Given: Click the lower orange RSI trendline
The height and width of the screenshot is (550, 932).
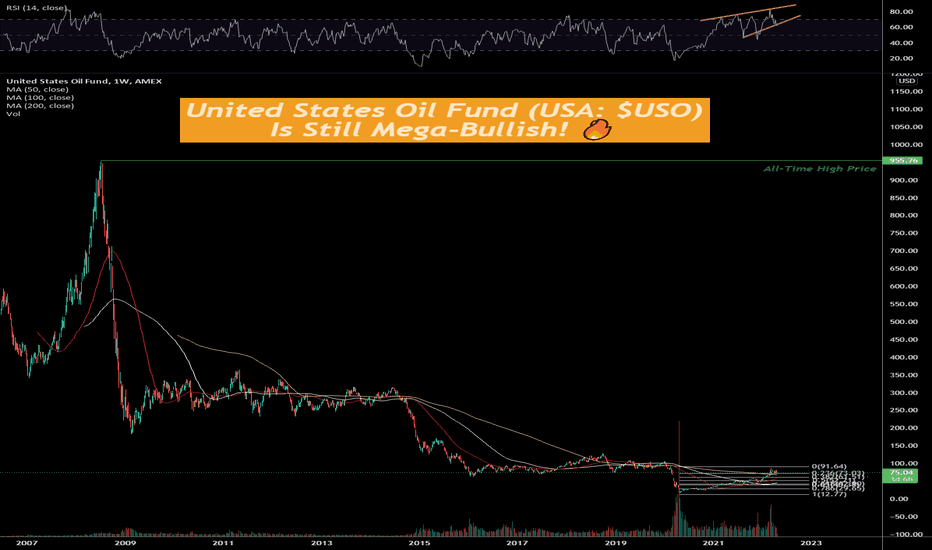Looking at the screenshot, I should (x=772, y=27).
